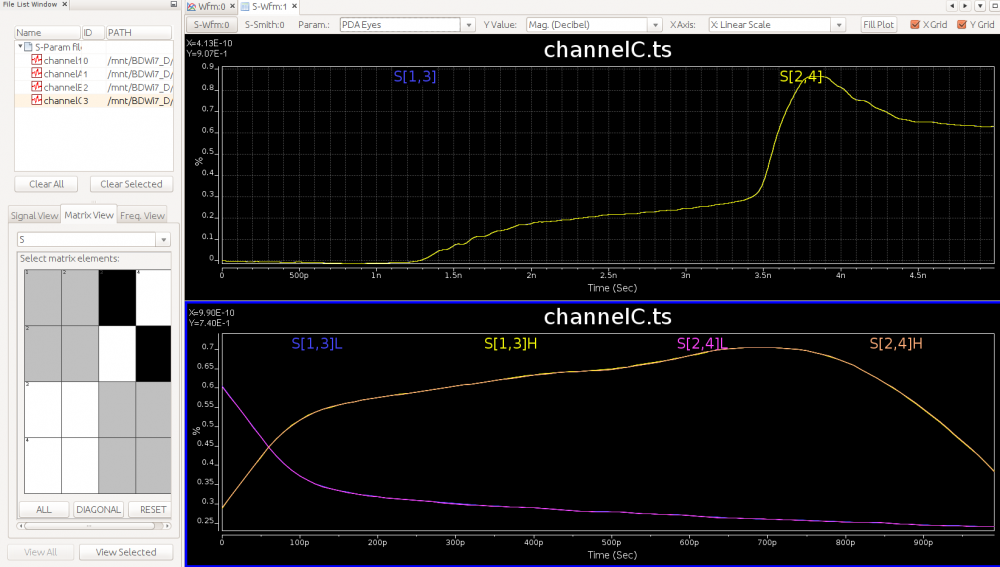Disable the Y Grid checkbox
This screenshot has height=567, width=1000.
962,24
